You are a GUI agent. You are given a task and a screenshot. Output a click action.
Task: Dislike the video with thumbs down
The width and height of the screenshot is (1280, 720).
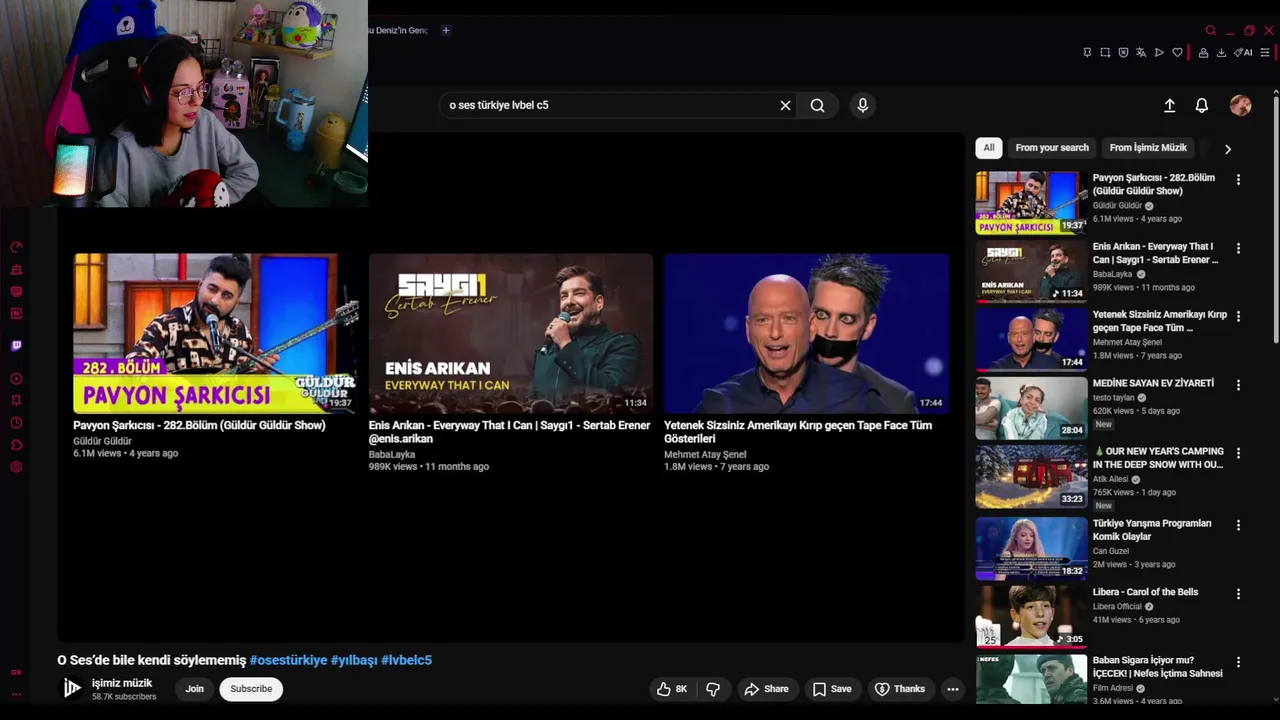coord(713,689)
